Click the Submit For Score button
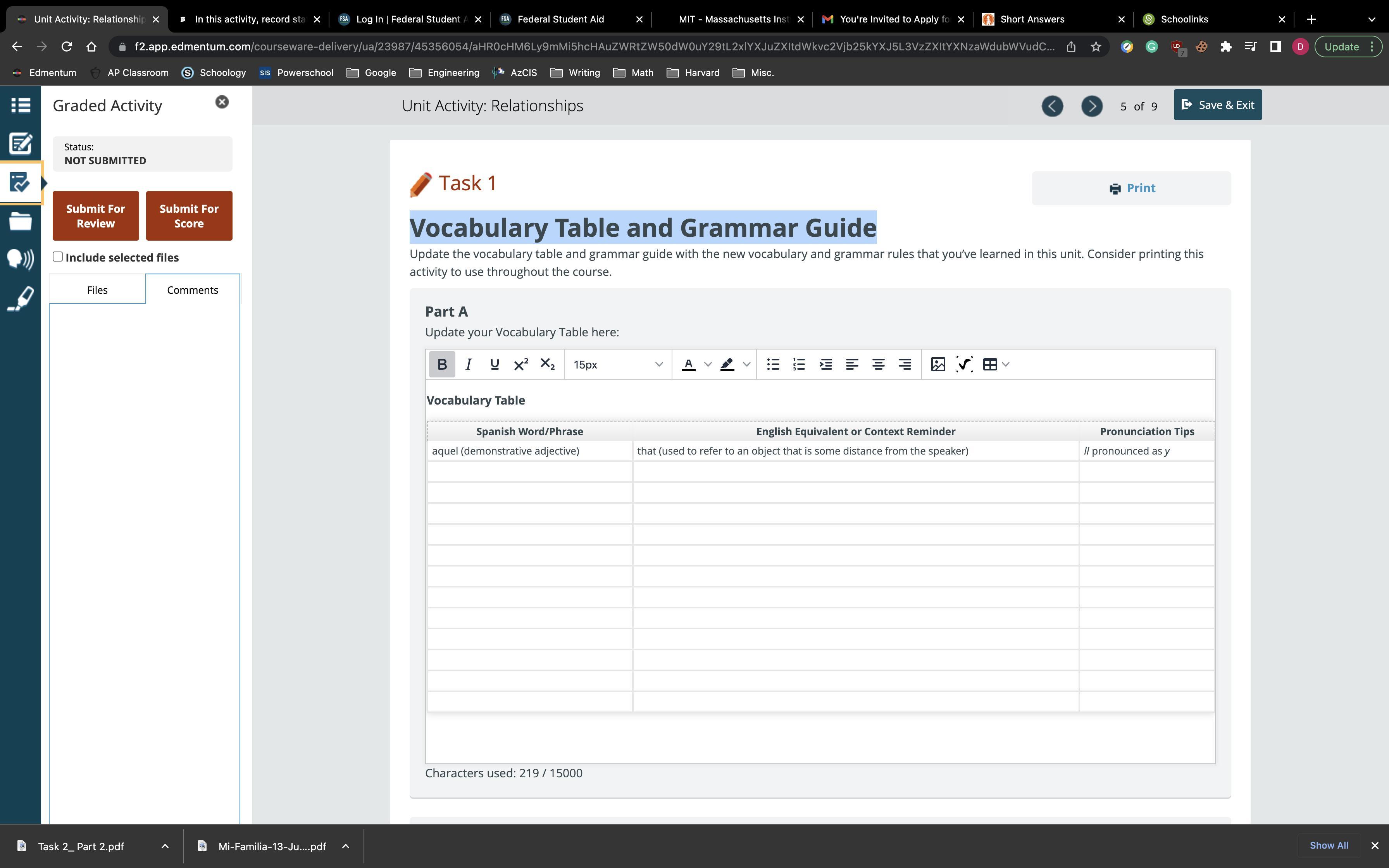The width and height of the screenshot is (1389, 868). coord(189,216)
